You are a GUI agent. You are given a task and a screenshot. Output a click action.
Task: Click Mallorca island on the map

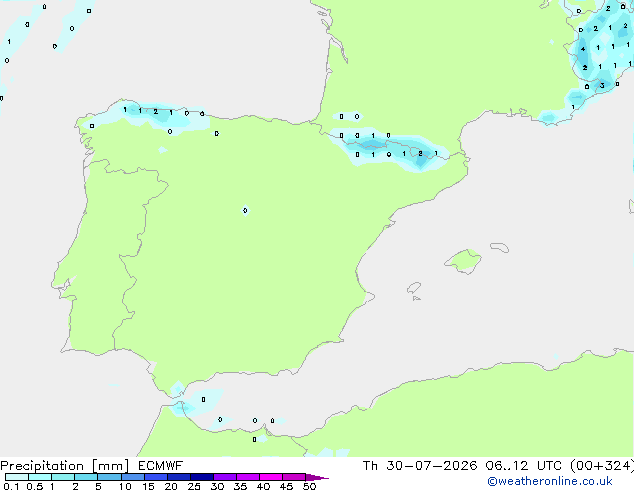click(463, 261)
